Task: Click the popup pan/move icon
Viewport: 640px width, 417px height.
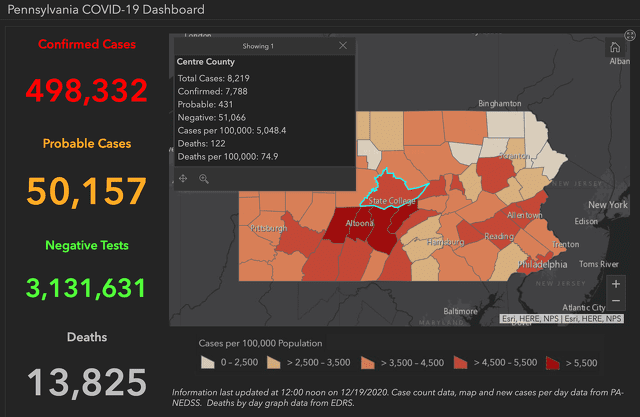Action: (183, 179)
